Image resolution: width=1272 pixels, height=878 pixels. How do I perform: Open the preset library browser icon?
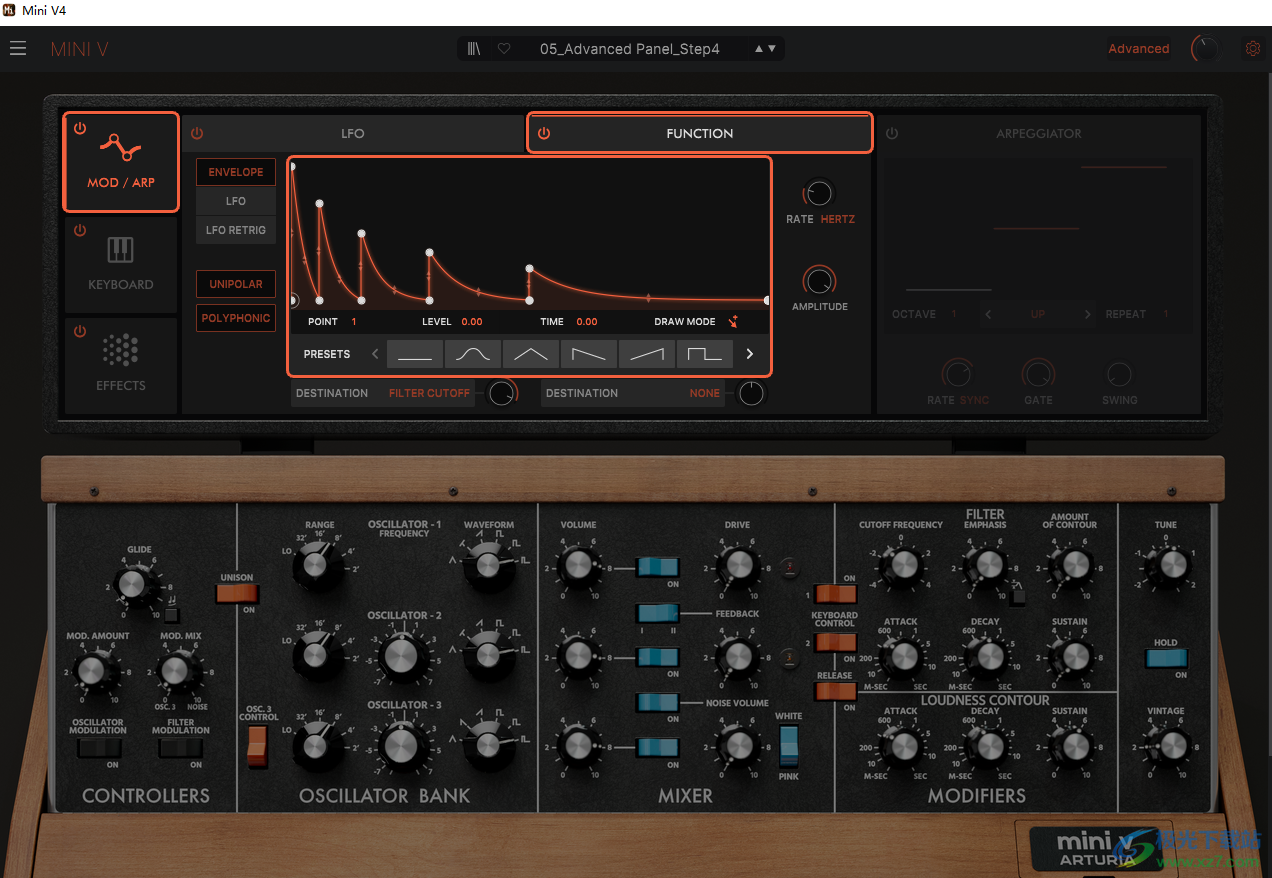click(x=474, y=49)
